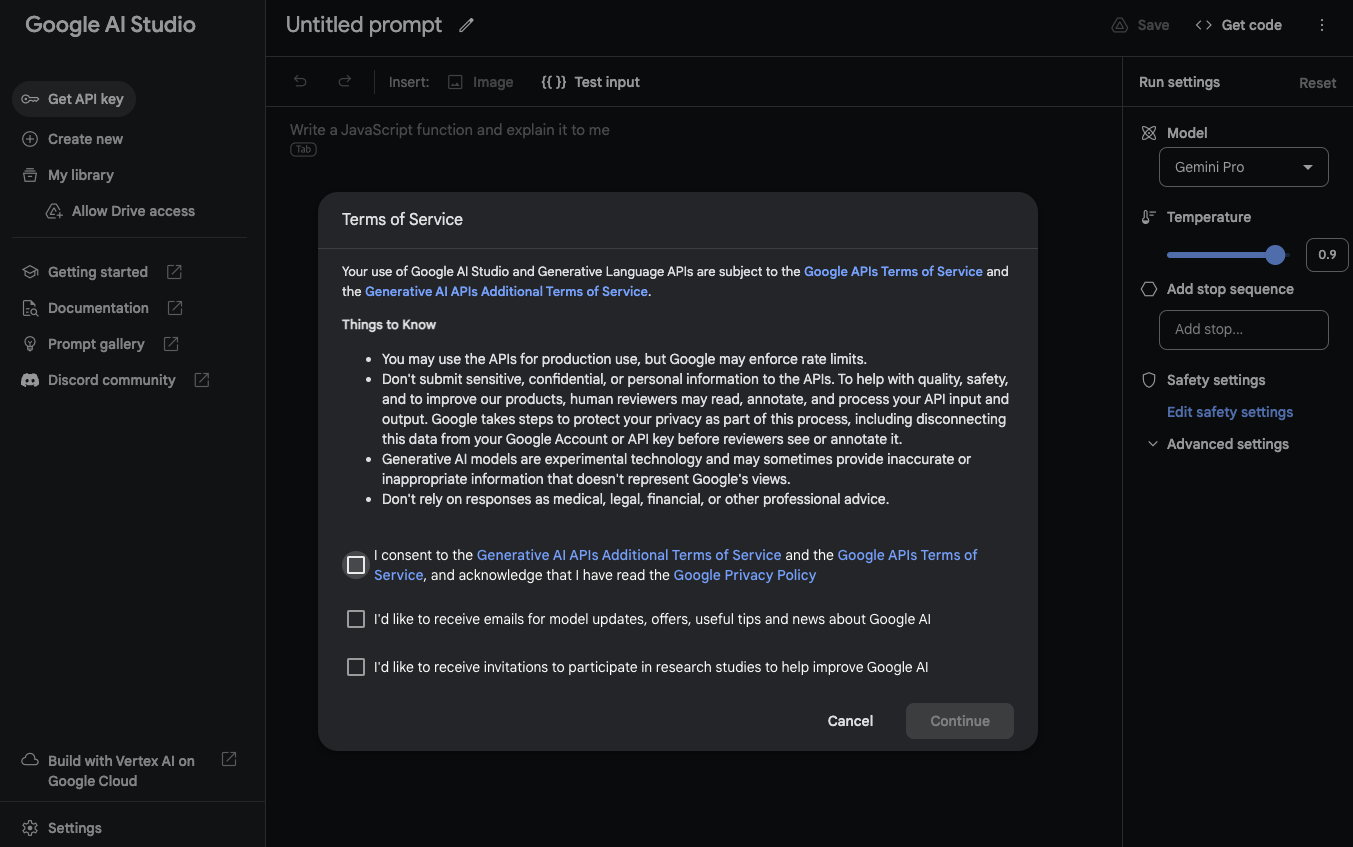Click the redo arrow in the toolbar
This screenshot has width=1353, height=847.
(x=344, y=82)
